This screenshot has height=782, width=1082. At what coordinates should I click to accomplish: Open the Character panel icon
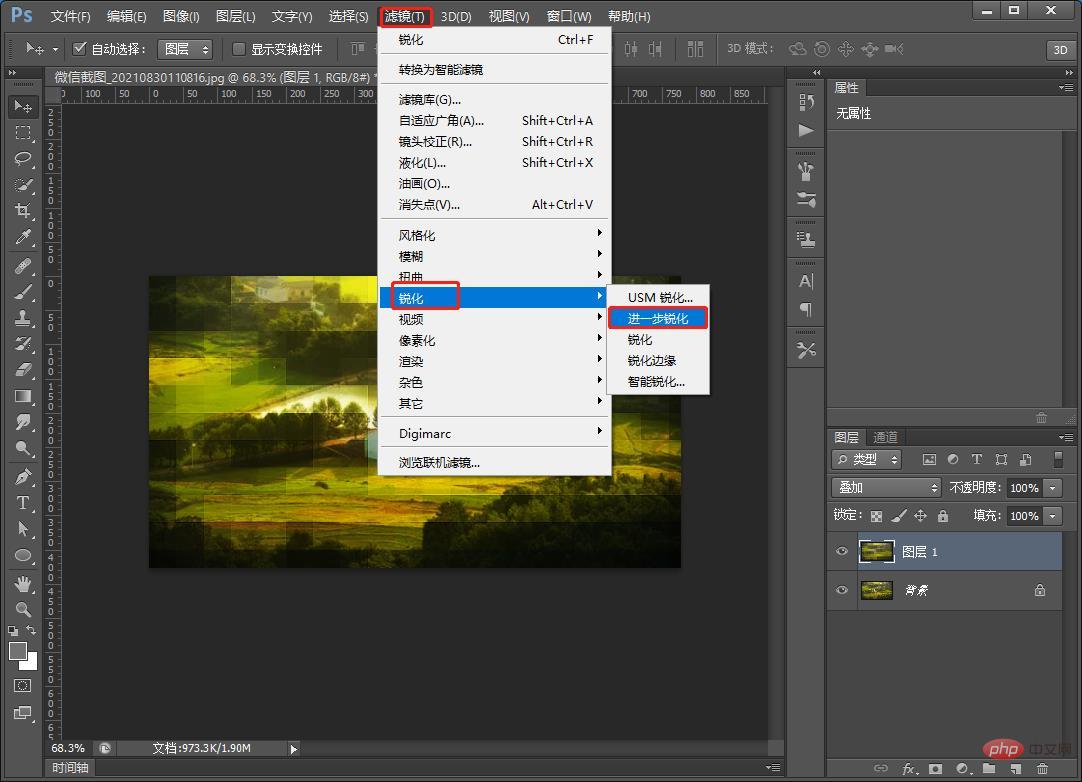click(x=805, y=281)
